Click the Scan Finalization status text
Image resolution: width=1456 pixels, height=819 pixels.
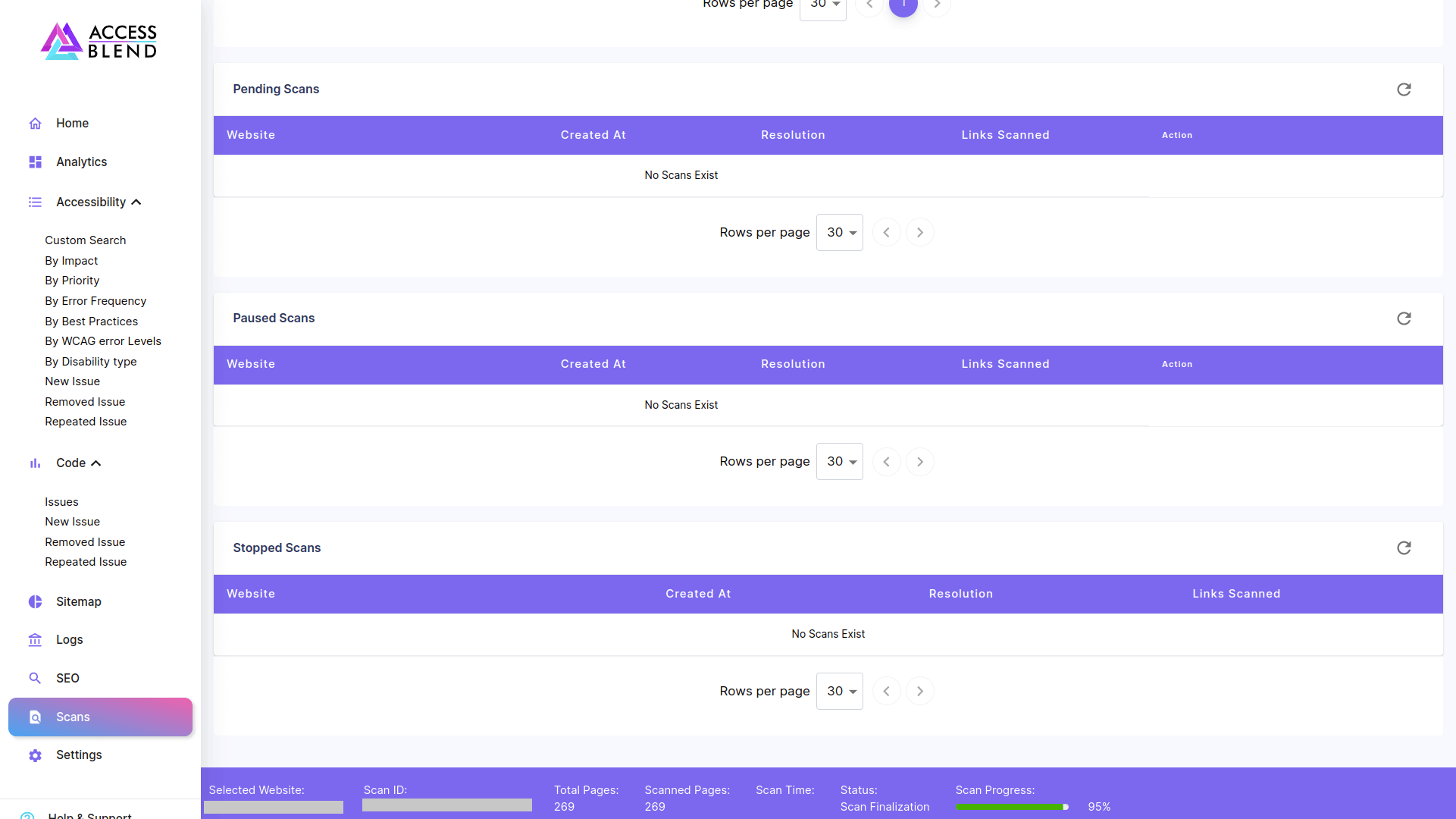point(885,807)
